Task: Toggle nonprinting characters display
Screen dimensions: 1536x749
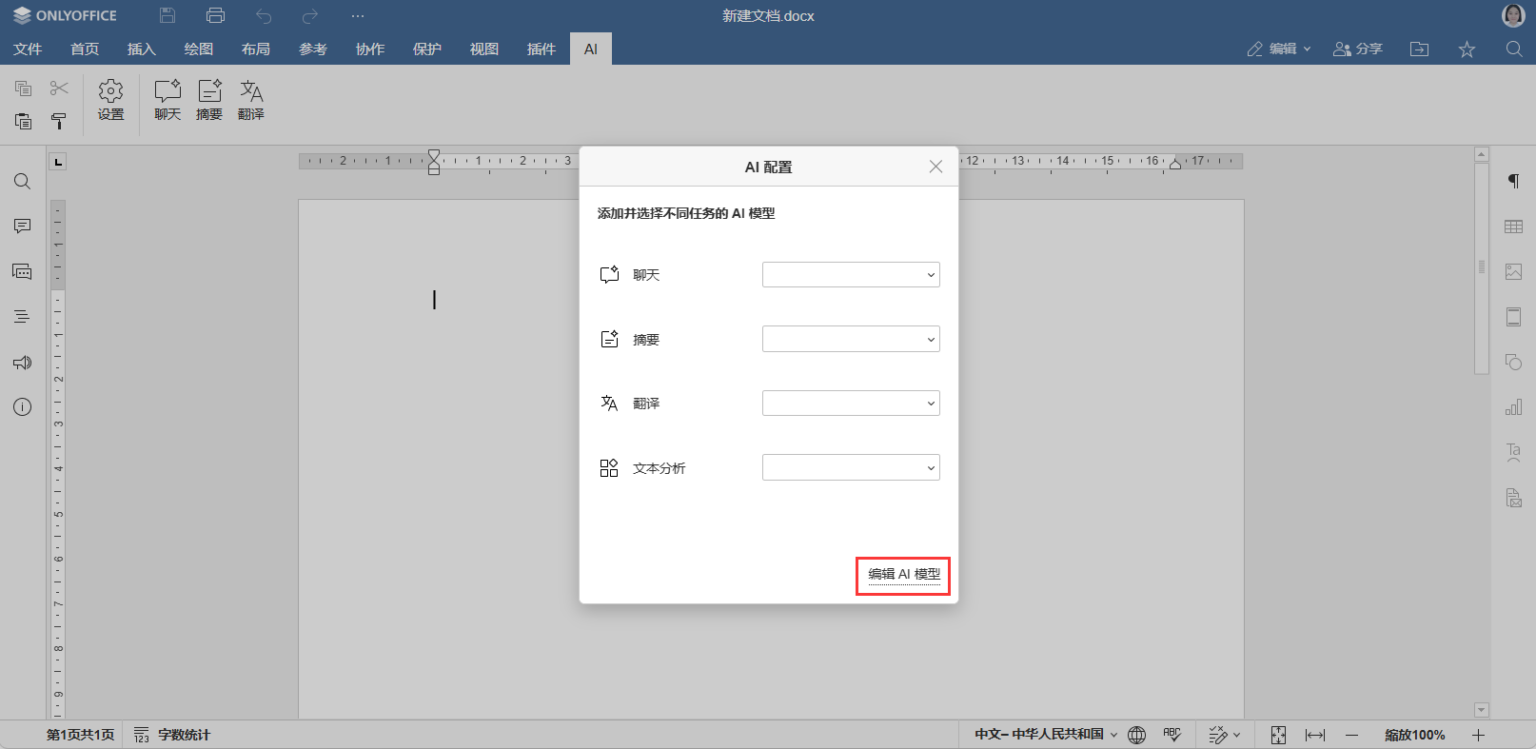Action: pos(1513,181)
